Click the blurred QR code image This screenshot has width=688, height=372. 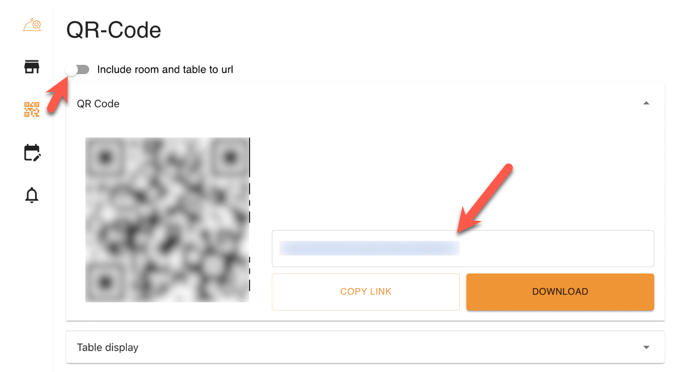coord(167,220)
